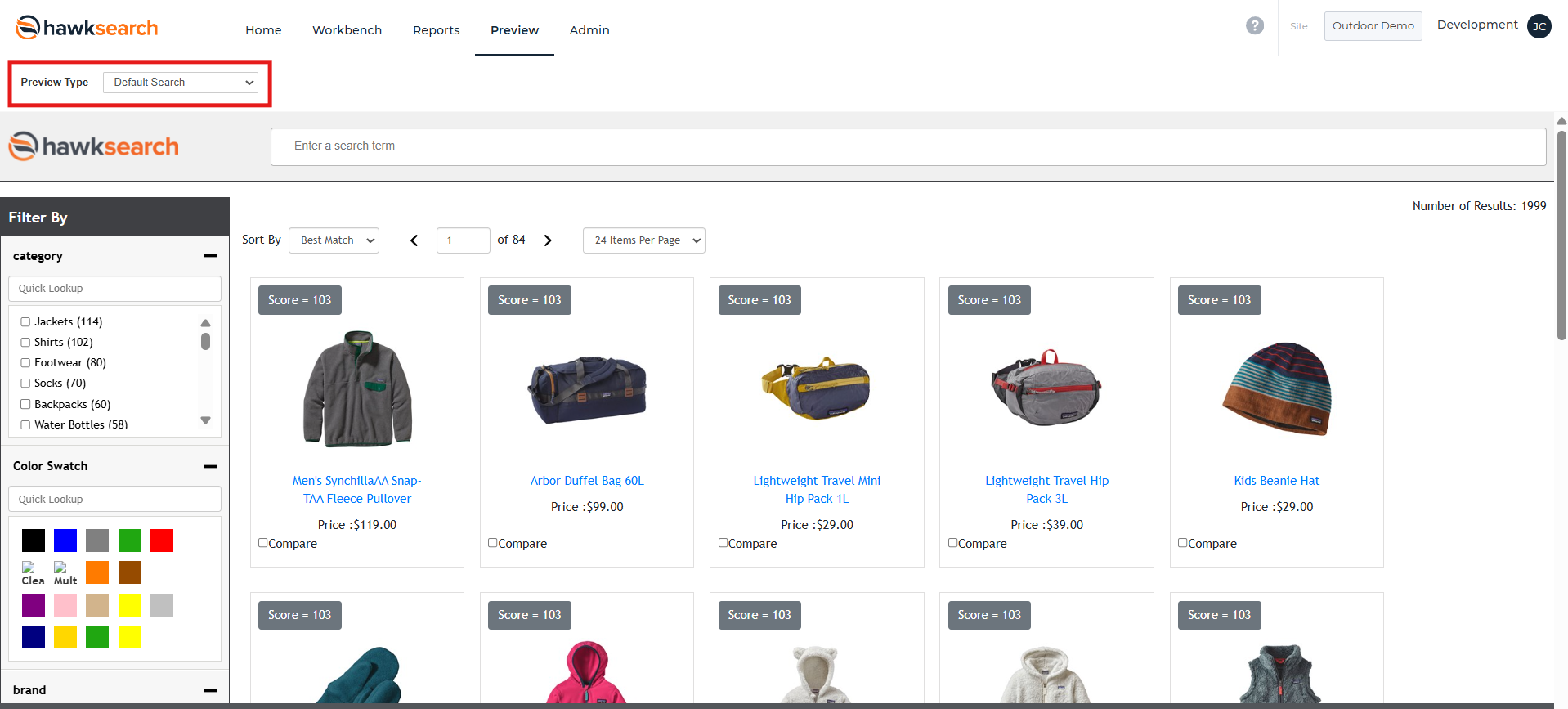
Task: Open the Sort By Best Match dropdown
Action: pyautogui.click(x=334, y=240)
